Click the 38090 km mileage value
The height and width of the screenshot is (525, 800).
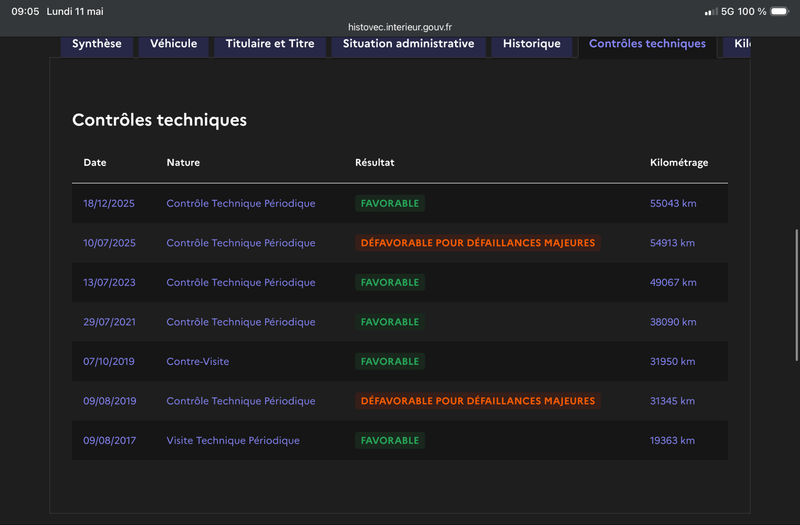[673, 322]
